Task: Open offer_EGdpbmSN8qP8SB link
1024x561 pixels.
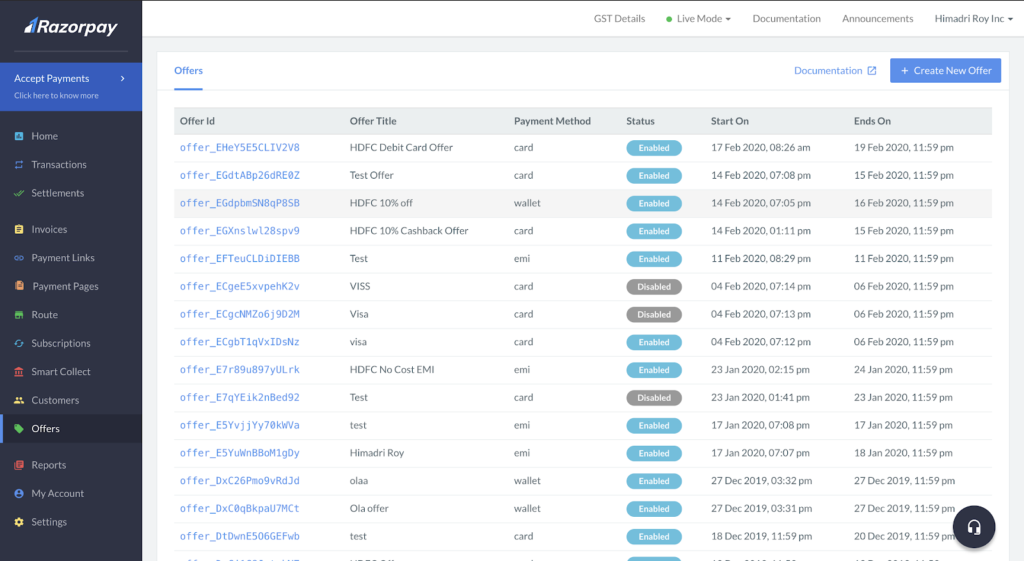Action: [240, 203]
